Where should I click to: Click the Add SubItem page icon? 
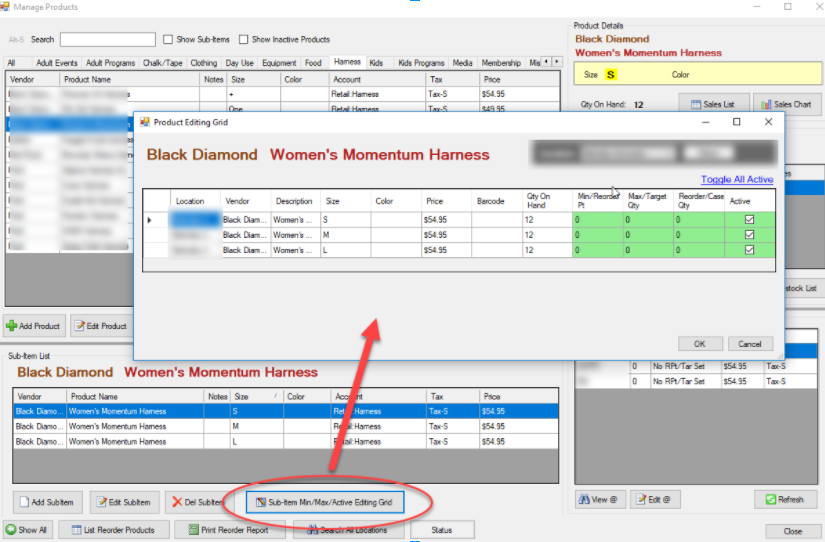(x=24, y=502)
